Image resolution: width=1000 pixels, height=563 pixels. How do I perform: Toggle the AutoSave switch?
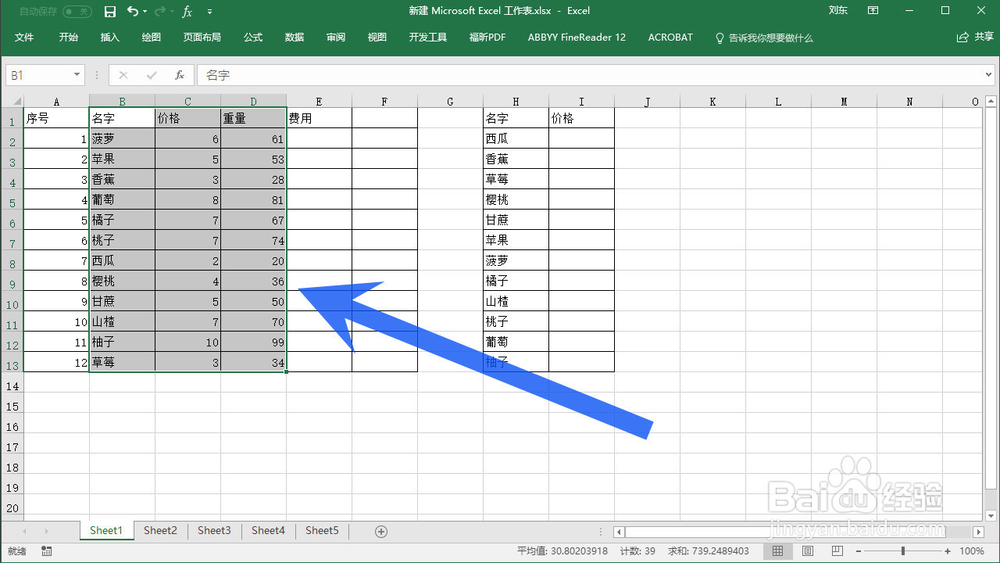click(77, 11)
